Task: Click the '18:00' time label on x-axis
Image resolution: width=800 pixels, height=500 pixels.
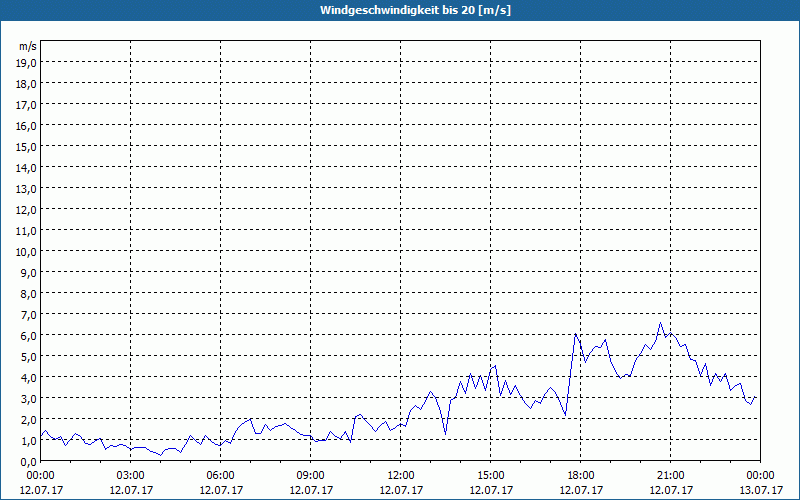Action: (581, 476)
